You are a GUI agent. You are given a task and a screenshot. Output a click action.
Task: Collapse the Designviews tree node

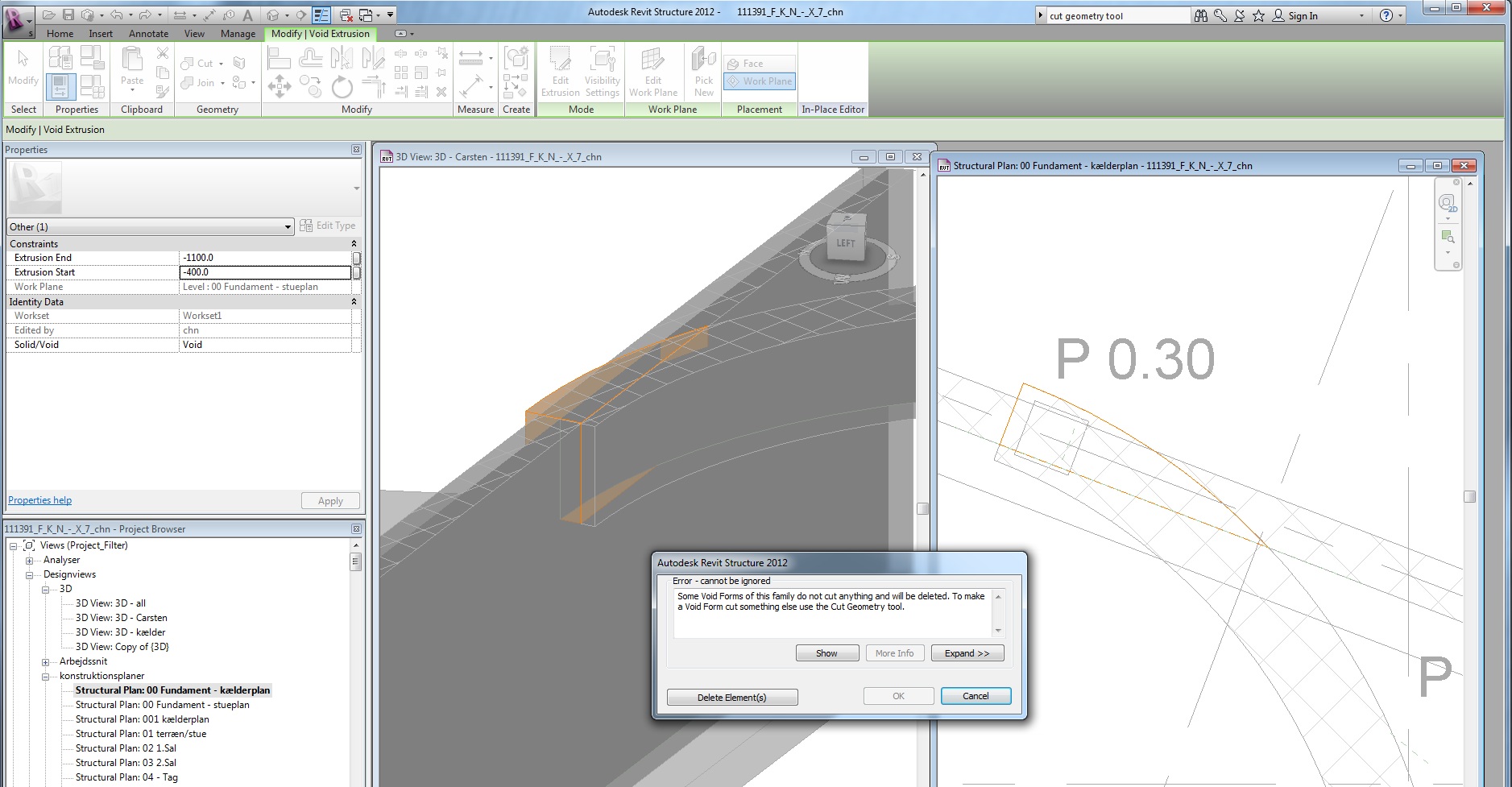coord(30,574)
